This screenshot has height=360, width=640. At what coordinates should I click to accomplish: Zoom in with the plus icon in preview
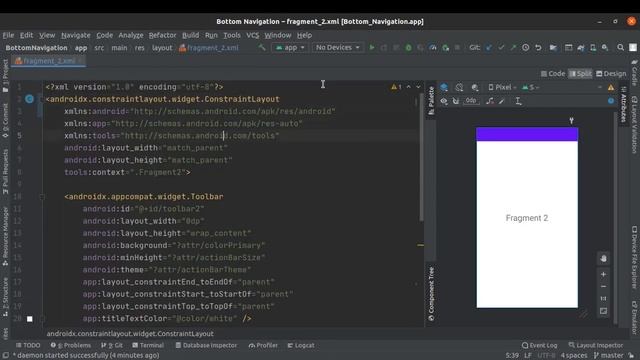603,275
